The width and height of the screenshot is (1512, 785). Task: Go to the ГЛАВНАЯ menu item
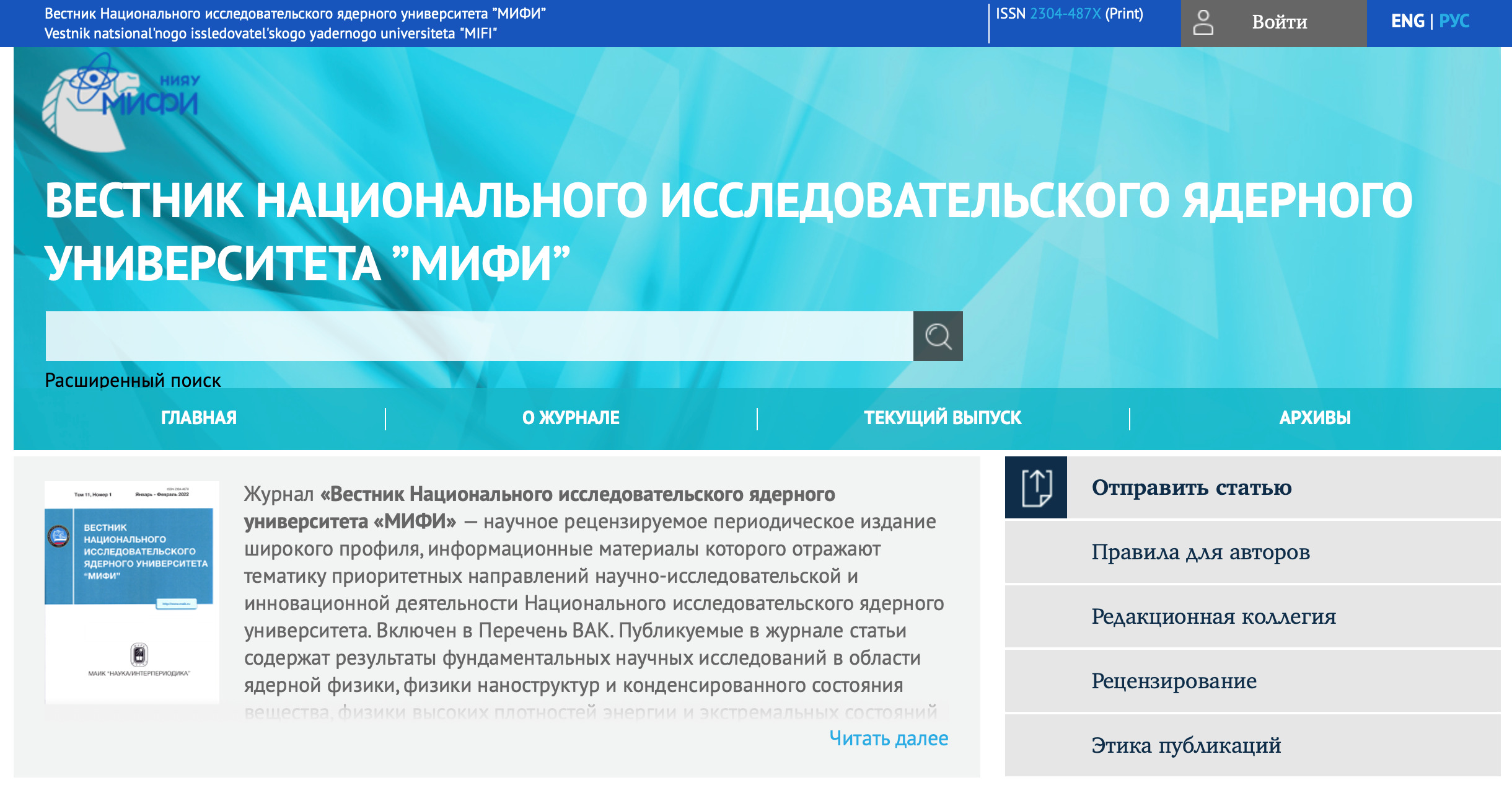click(199, 418)
